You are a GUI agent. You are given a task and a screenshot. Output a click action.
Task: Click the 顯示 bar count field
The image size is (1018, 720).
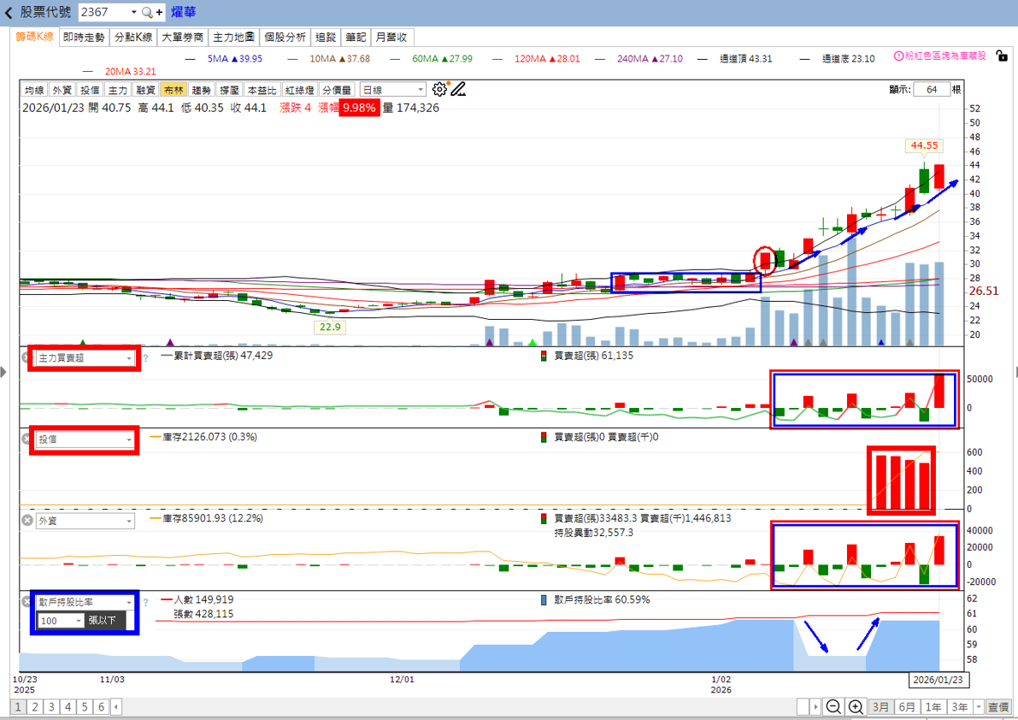point(932,90)
